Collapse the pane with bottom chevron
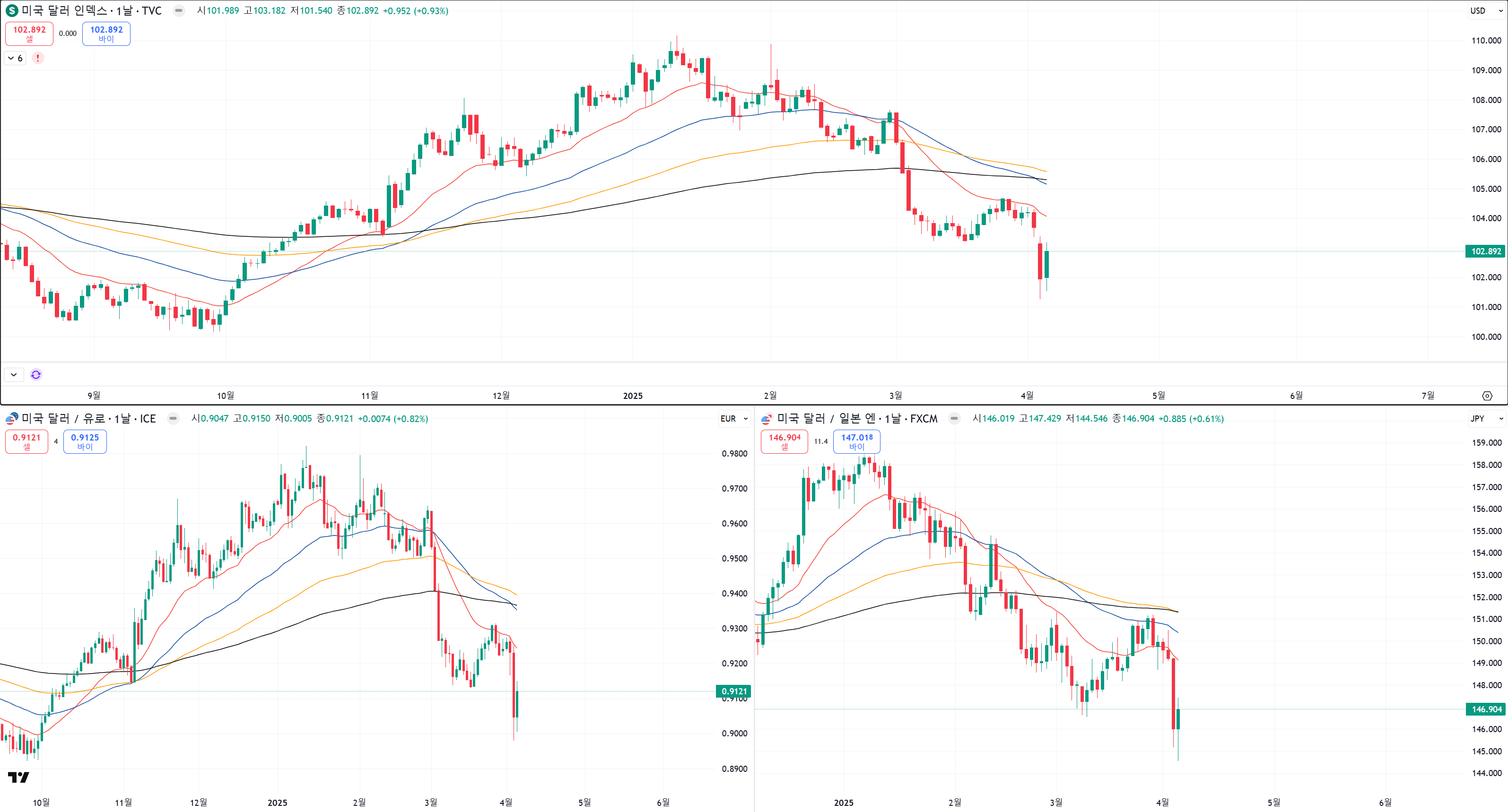The image size is (1508, 812). point(13,374)
